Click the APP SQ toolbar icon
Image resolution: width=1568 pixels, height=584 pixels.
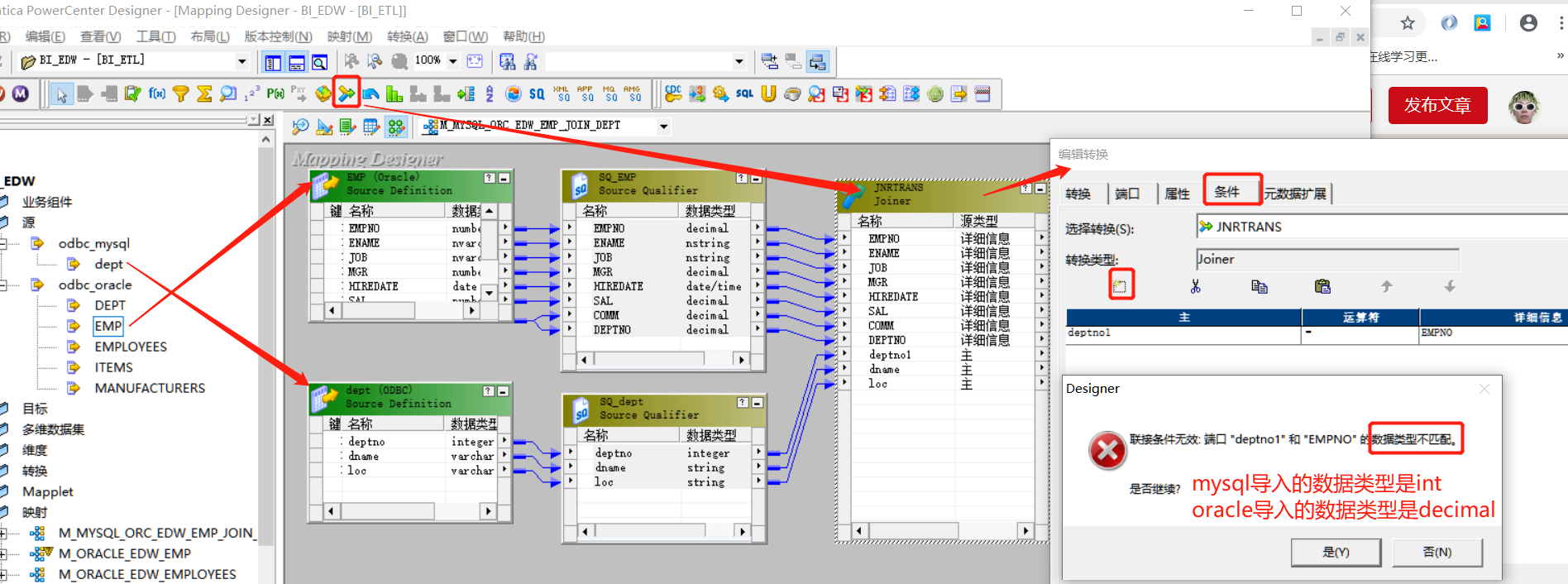click(586, 93)
